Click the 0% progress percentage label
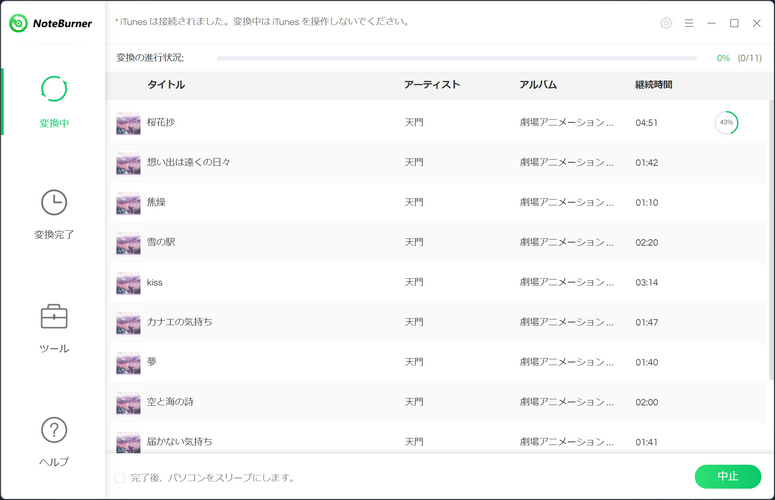 (x=723, y=58)
